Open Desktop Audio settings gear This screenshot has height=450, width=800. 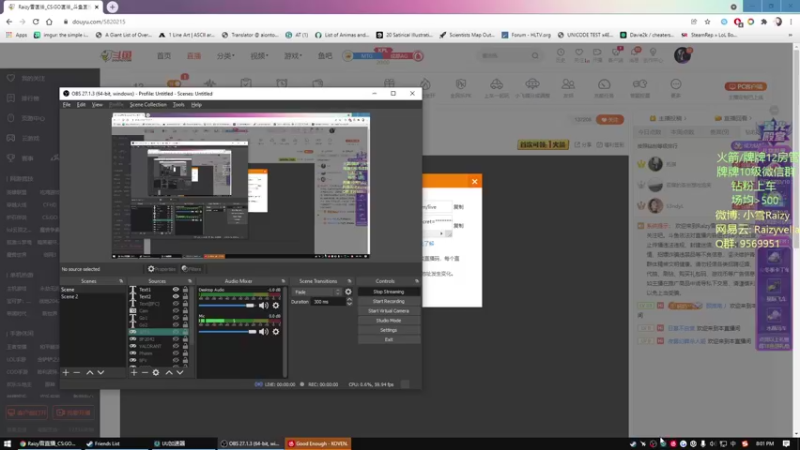pyautogui.click(x=276, y=306)
